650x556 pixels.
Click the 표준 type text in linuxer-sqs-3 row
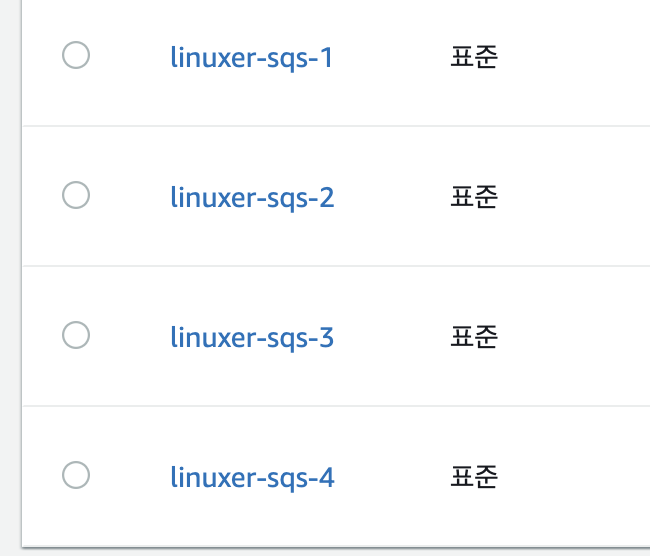click(x=474, y=337)
